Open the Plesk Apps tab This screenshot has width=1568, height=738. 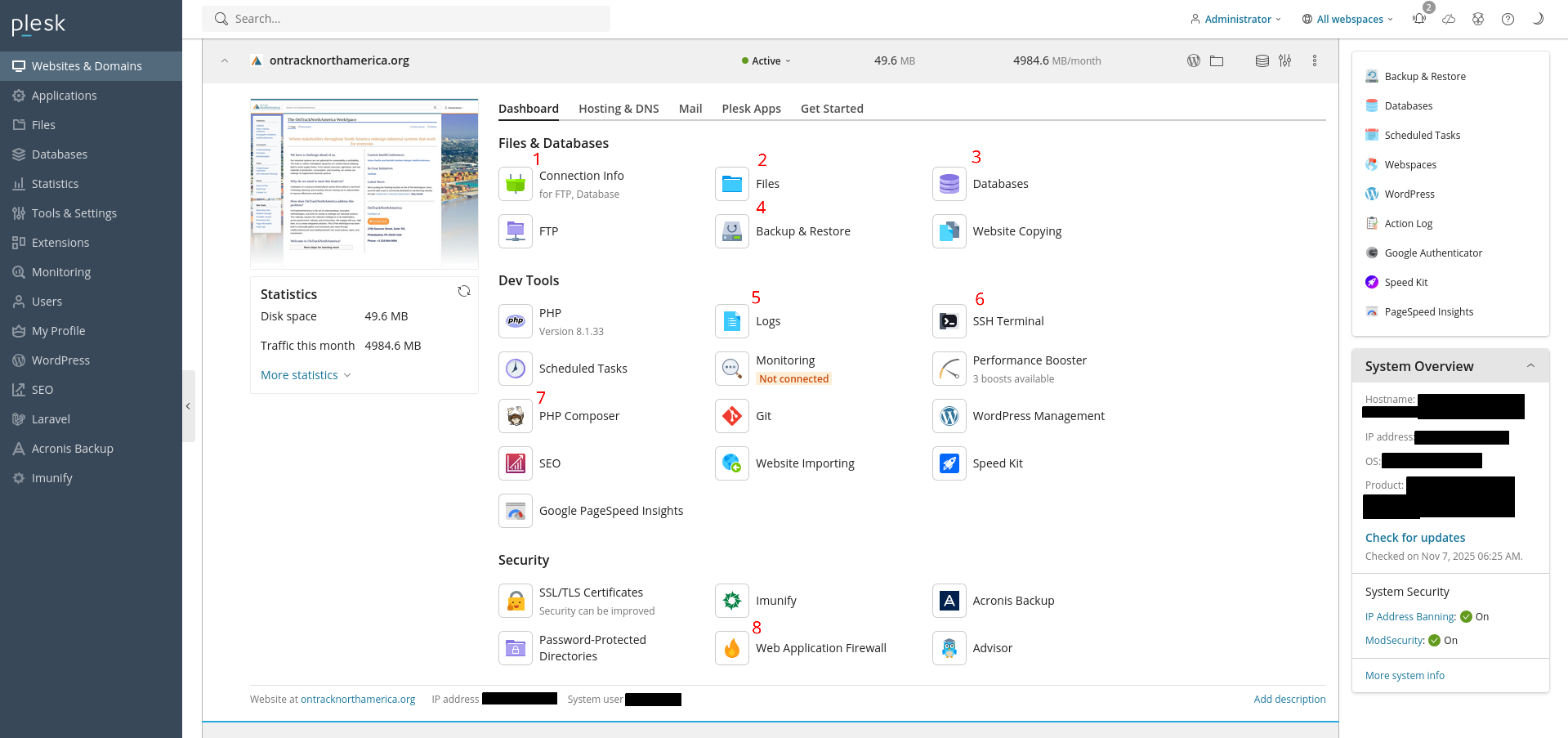(751, 109)
